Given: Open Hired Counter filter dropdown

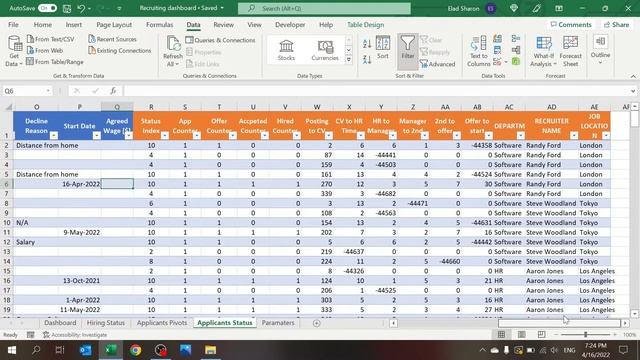Looking at the screenshot, I should 297,136.
